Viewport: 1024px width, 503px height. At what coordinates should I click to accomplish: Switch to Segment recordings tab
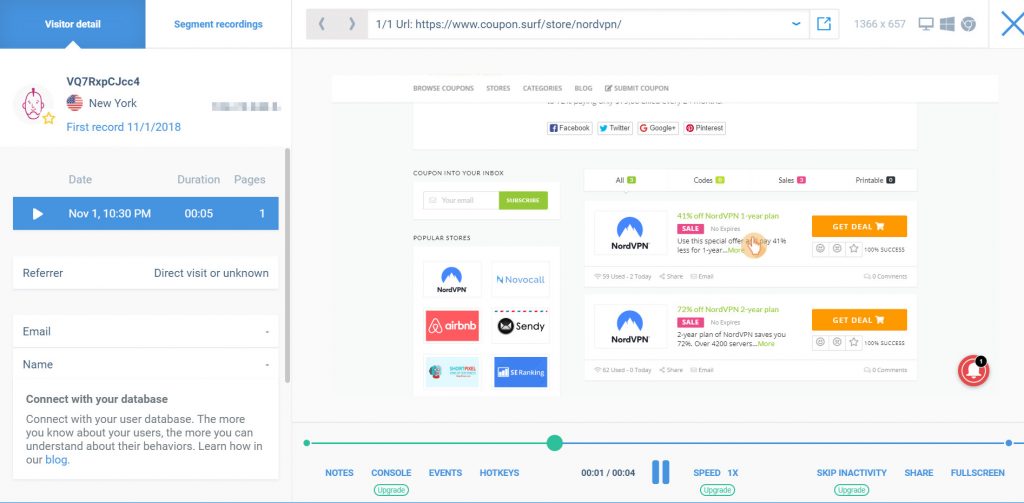click(x=218, y=24)
